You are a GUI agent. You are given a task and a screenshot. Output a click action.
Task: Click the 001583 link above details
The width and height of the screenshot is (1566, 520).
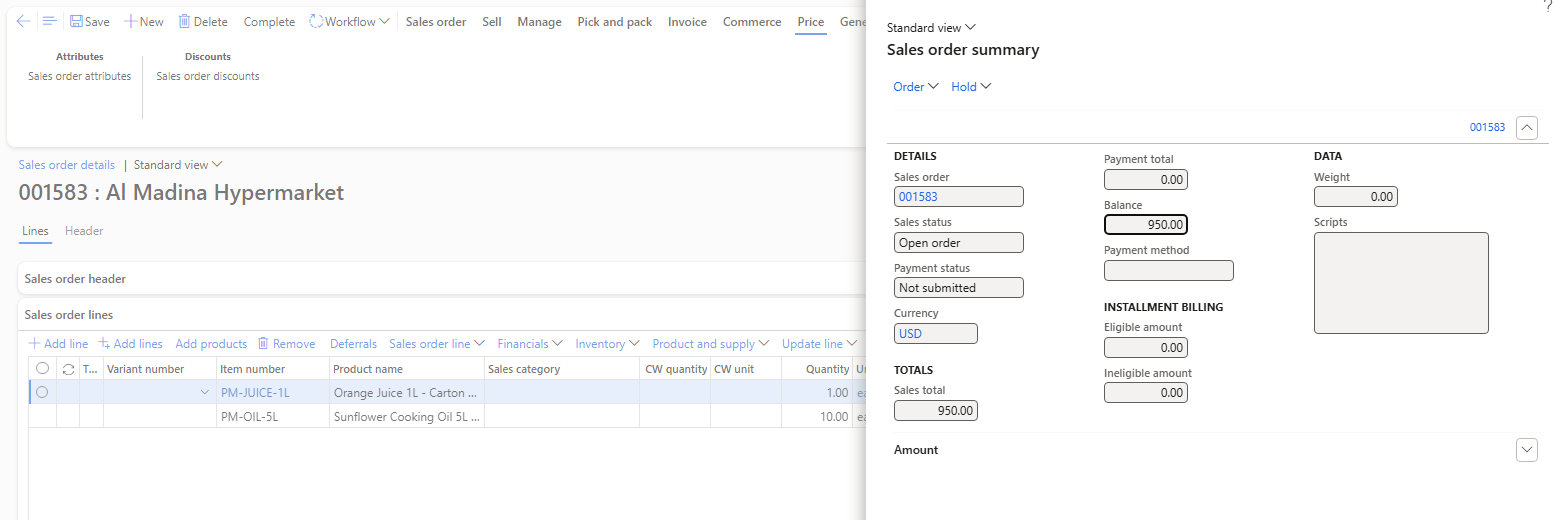coord(1487,128)
